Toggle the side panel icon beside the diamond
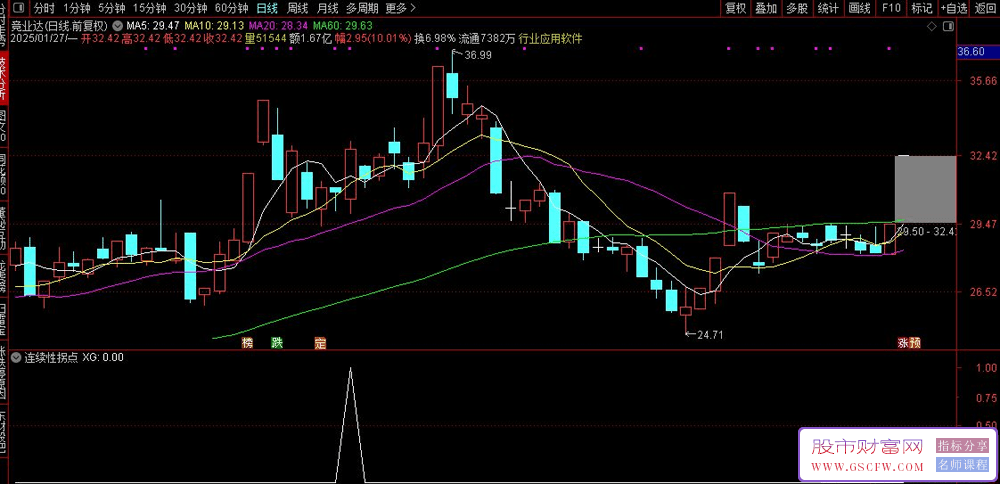Viewport: 1000px width, 484px height. click(948, 26)
